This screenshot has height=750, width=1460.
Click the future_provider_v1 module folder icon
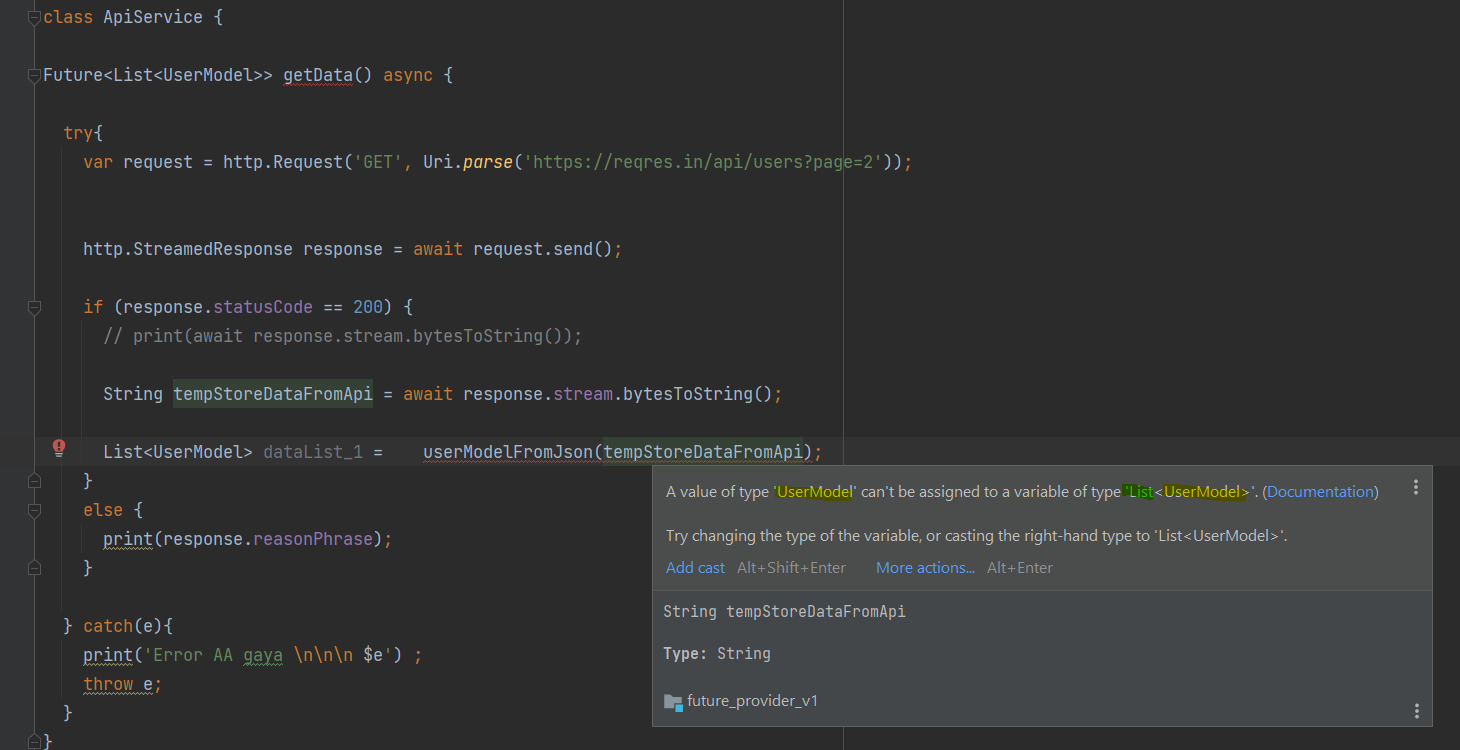point(673,702)
